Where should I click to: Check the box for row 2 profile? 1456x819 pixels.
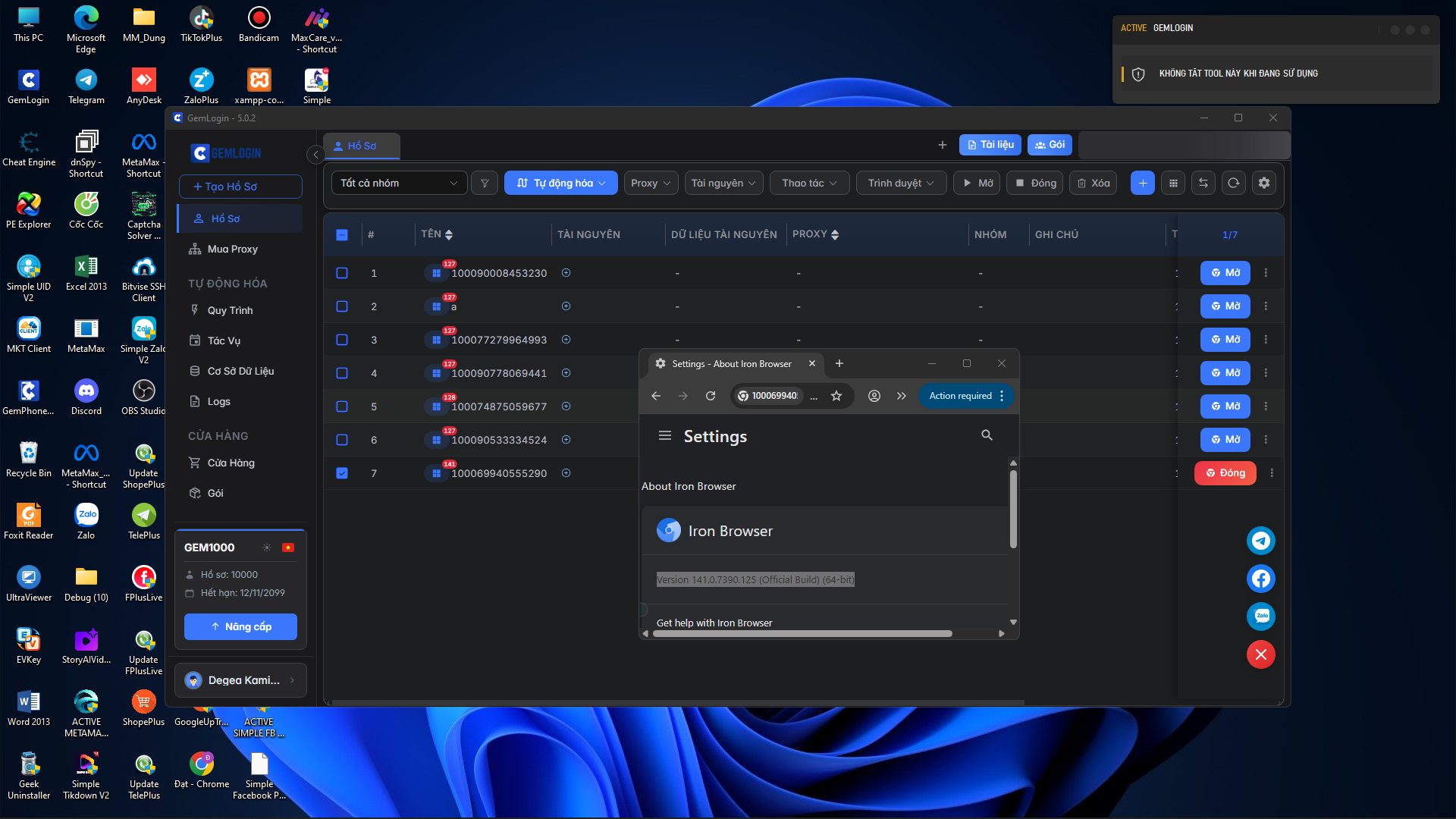click(342, 306)
